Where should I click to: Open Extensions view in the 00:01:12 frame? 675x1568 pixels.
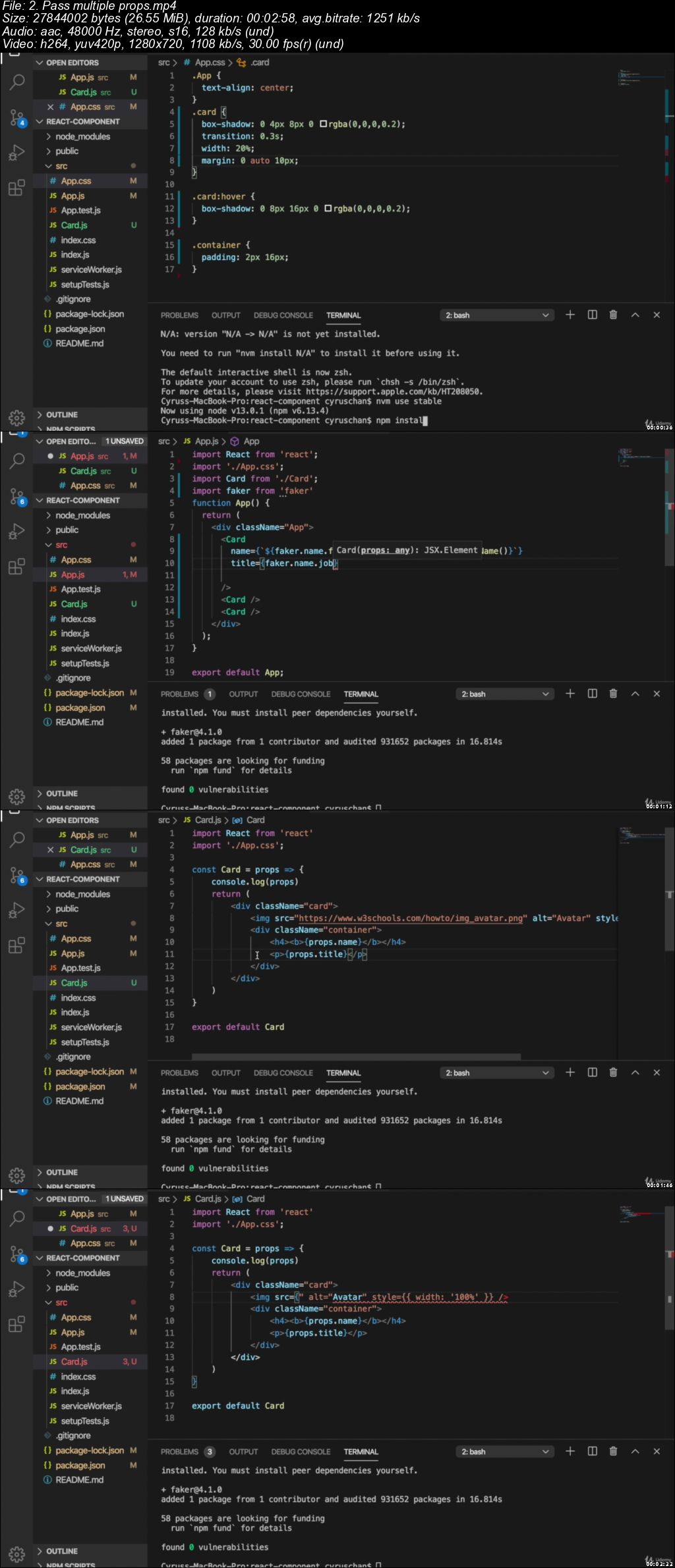(17, 567)
